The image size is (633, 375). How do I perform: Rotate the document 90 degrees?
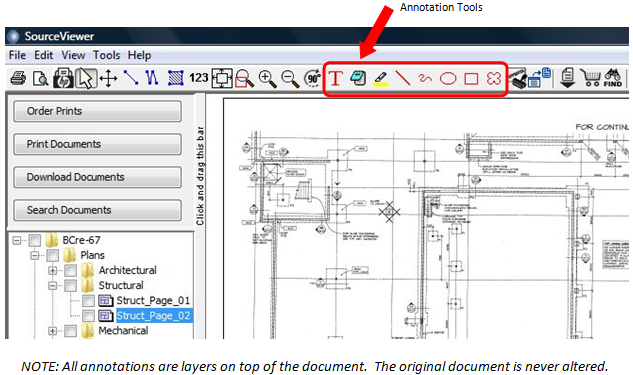(x=313, y=78)
